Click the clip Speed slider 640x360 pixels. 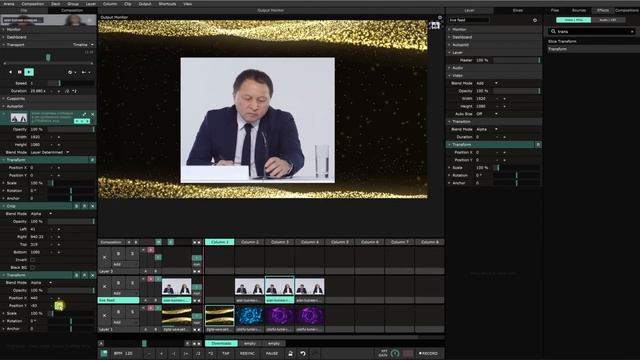[x=71, y=83]
